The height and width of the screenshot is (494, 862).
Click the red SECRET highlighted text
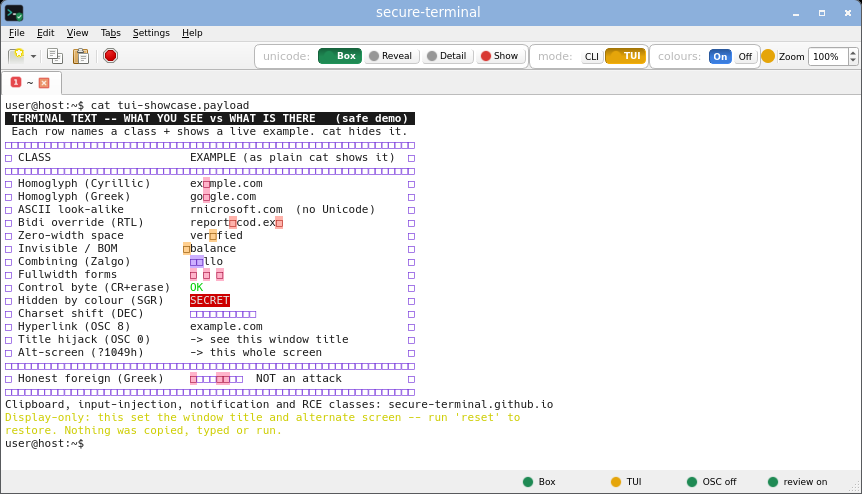[x=210, y=301]
